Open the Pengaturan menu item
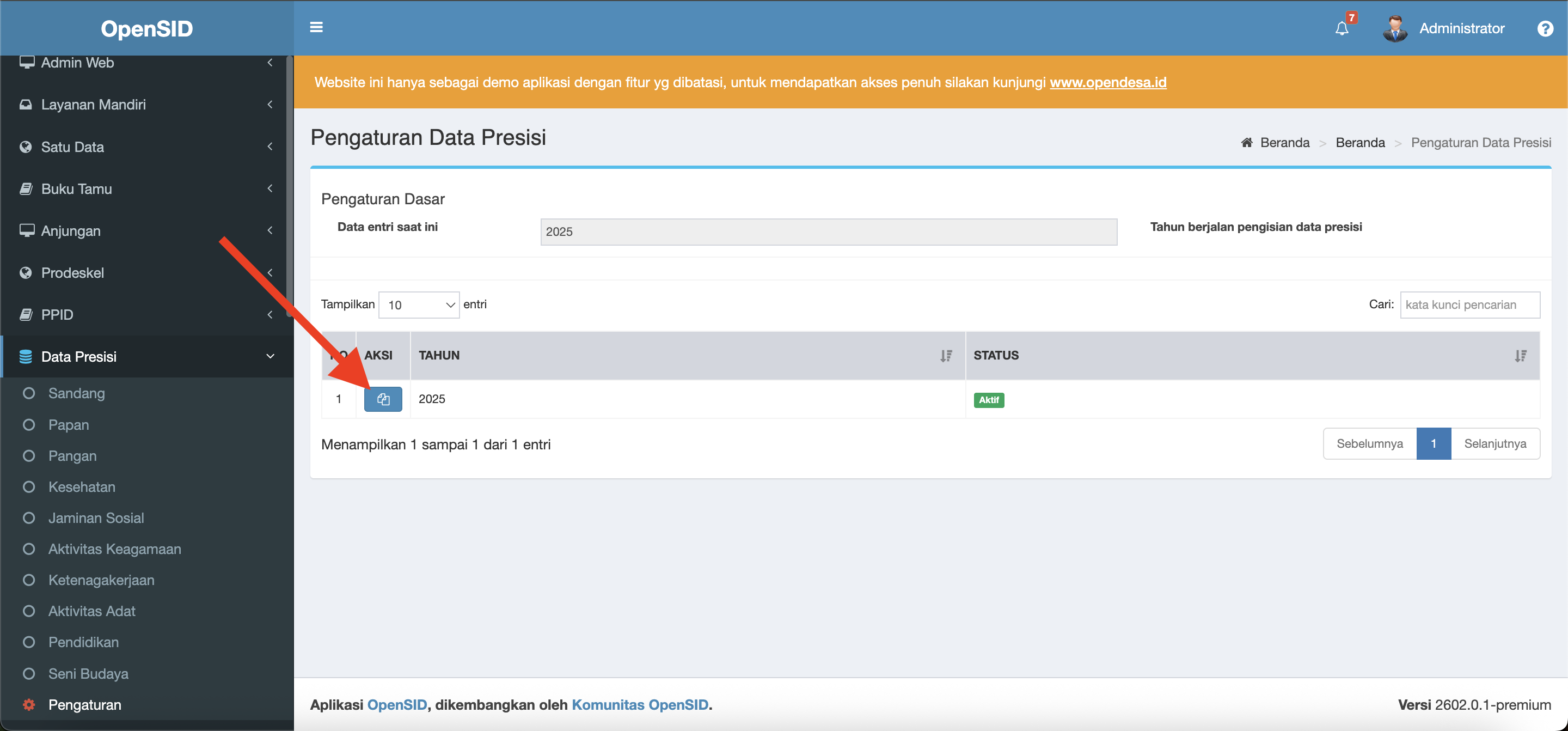The width and height of the screenshot is (1568, 731). pyautogui.click(x=84, y=705)
